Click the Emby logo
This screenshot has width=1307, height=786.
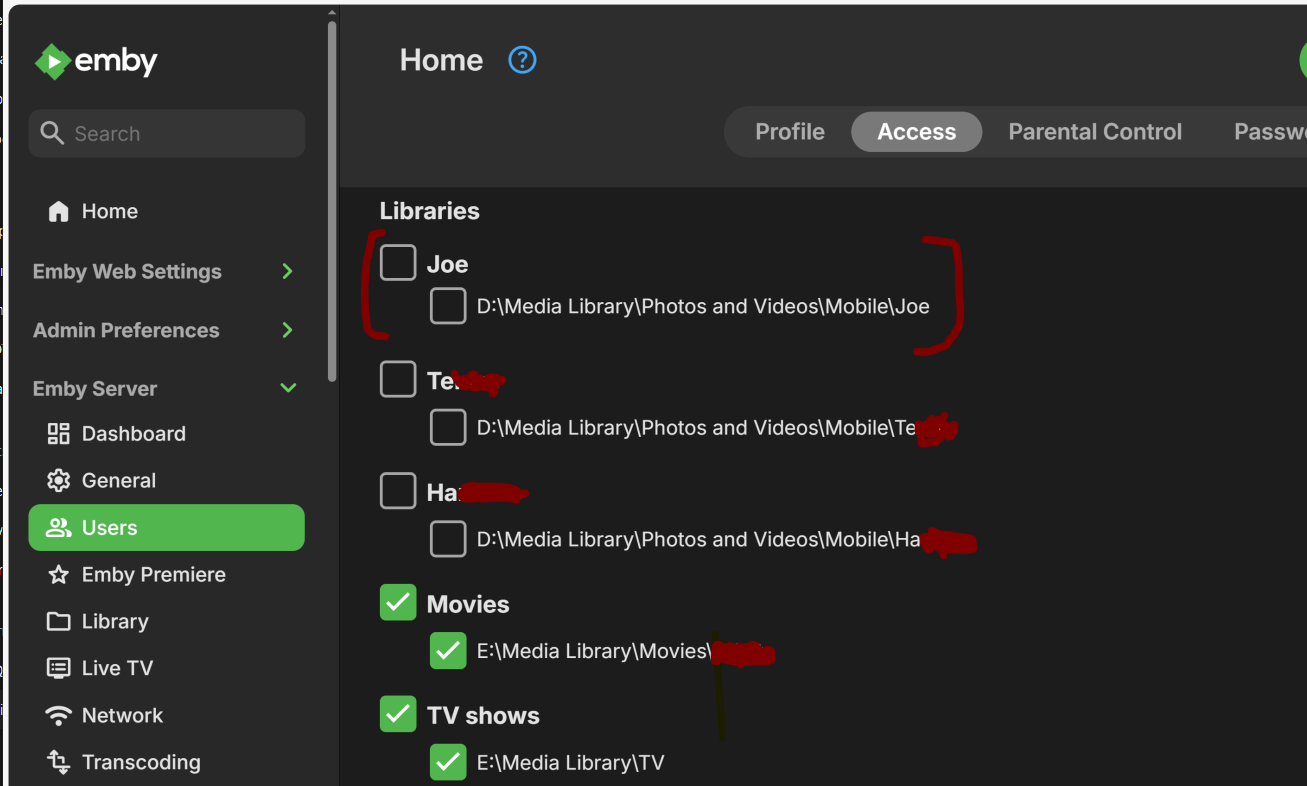[x=96, y=62]
